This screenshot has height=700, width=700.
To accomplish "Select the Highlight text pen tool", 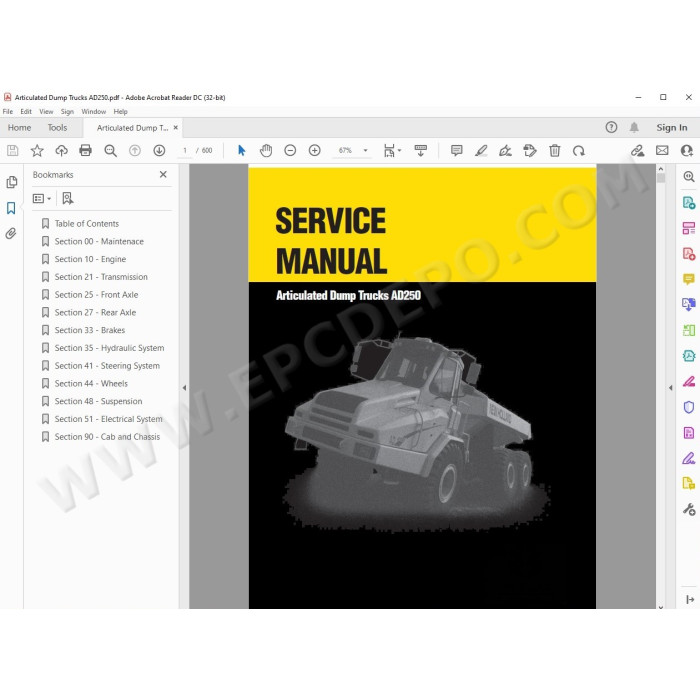I will point(481,151).
